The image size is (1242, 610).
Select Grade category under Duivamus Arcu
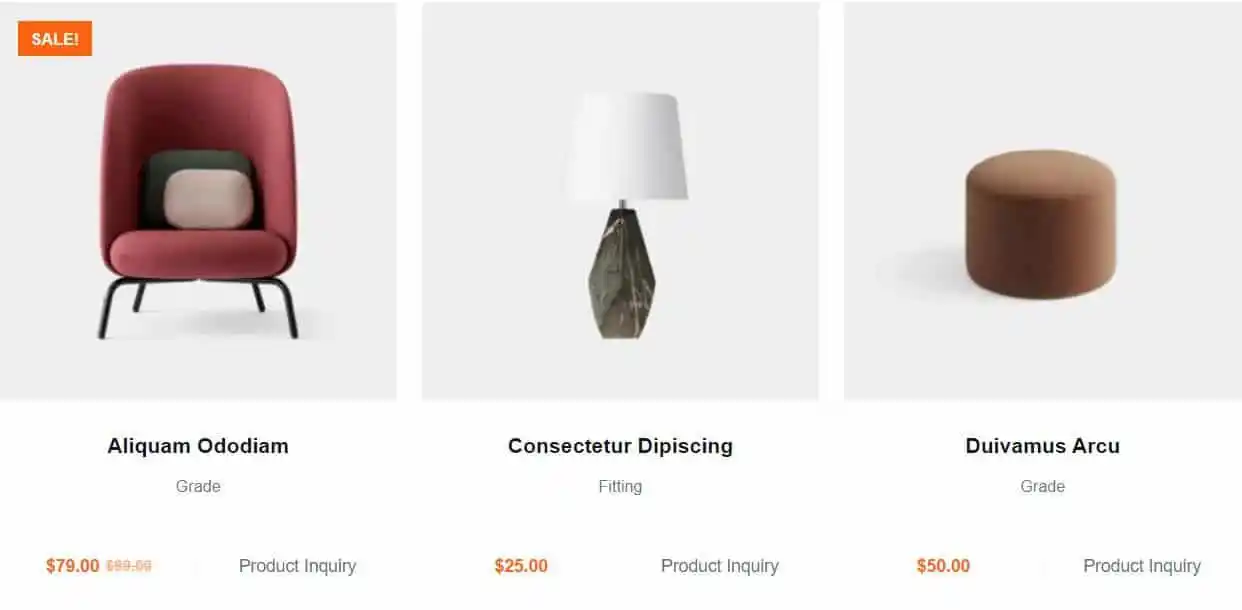pyautogui.click(x=1043, y=487)
